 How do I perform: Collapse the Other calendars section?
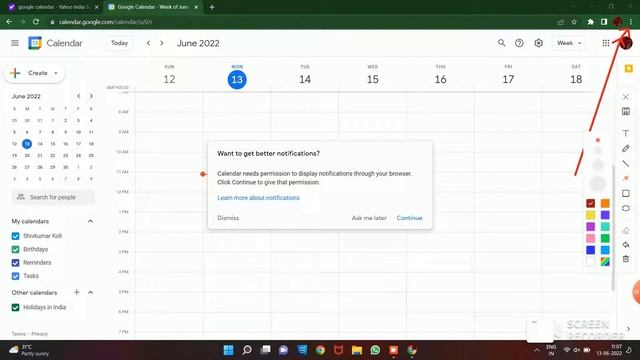click(x=90, y=292)
